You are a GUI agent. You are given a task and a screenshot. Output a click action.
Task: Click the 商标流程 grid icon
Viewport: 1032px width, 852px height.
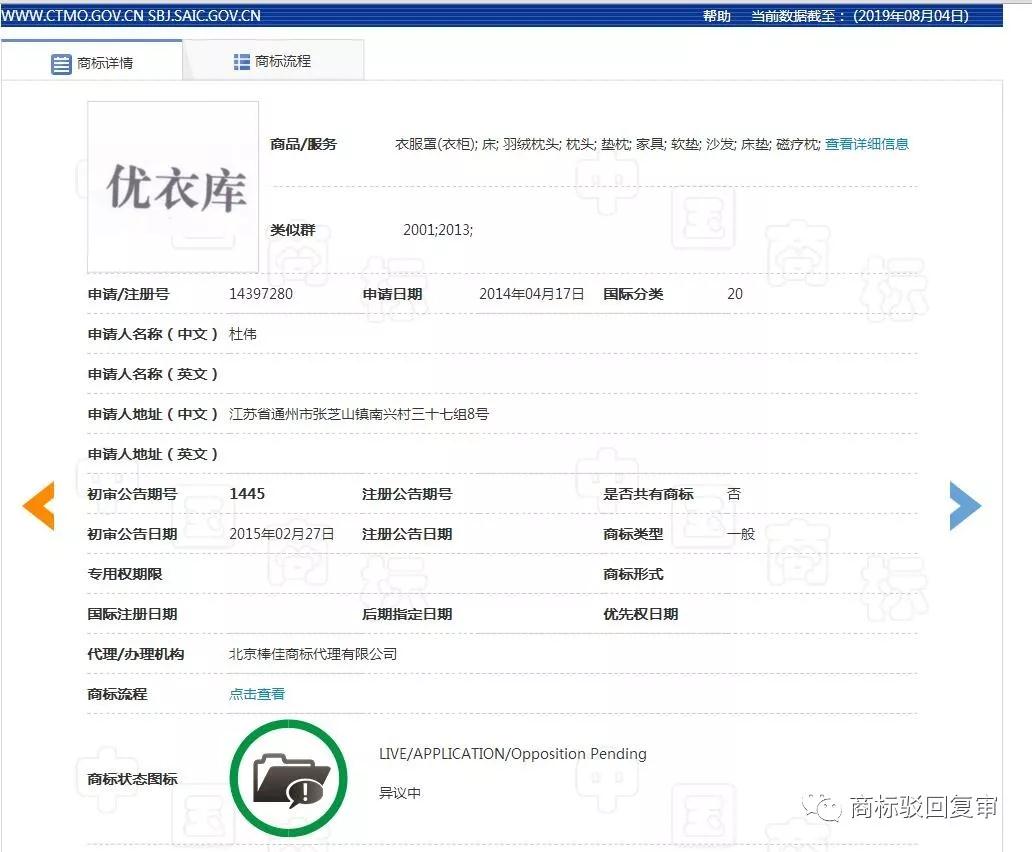pos(242,61)
